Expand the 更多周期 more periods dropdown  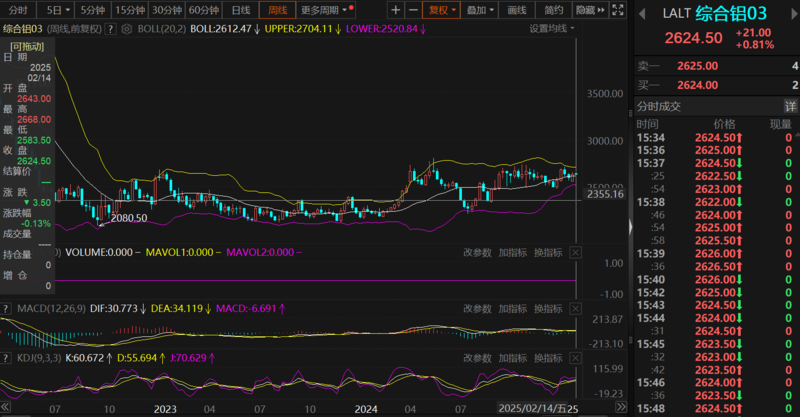322,10
